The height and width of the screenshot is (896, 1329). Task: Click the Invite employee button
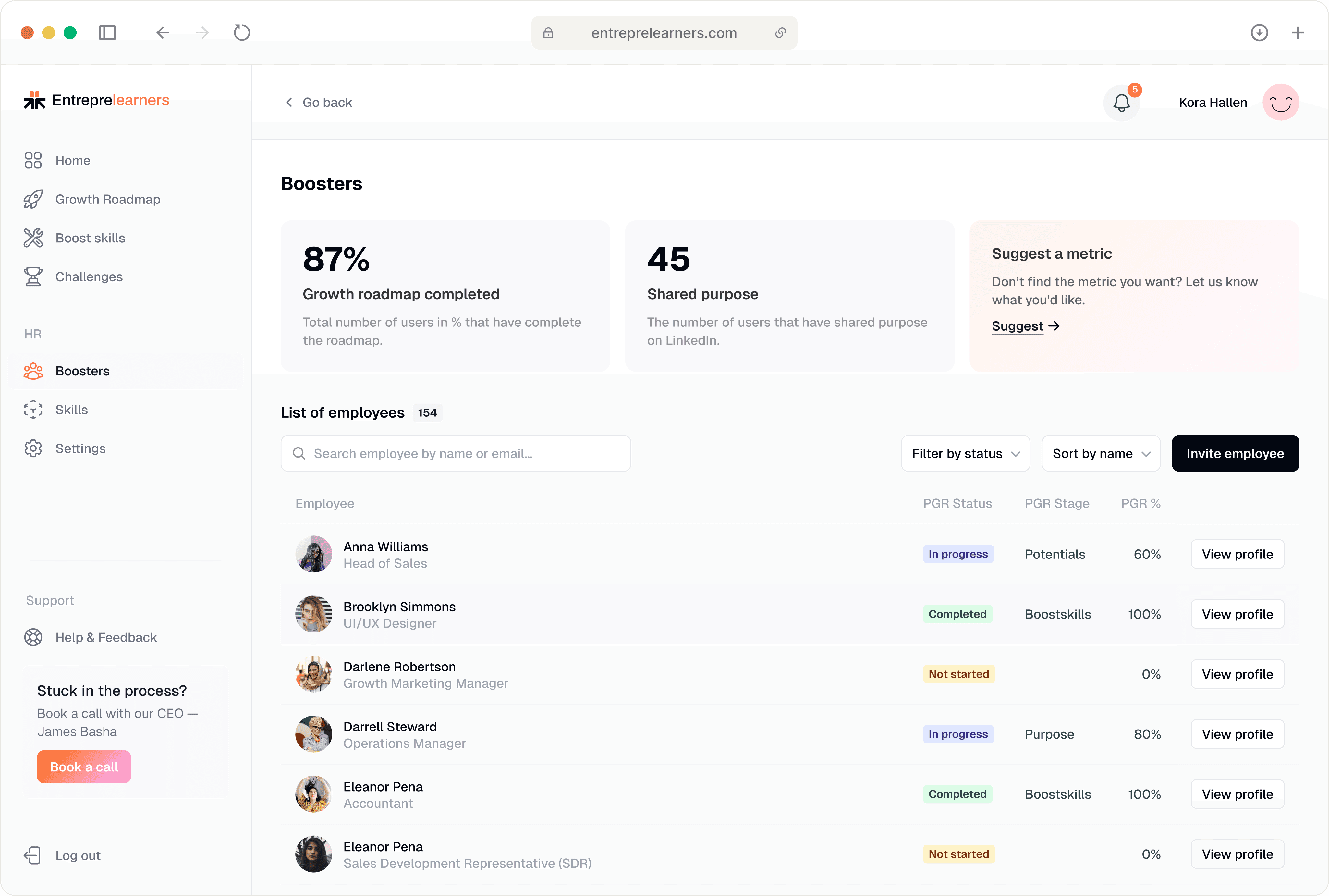[x=1235, y=453]
